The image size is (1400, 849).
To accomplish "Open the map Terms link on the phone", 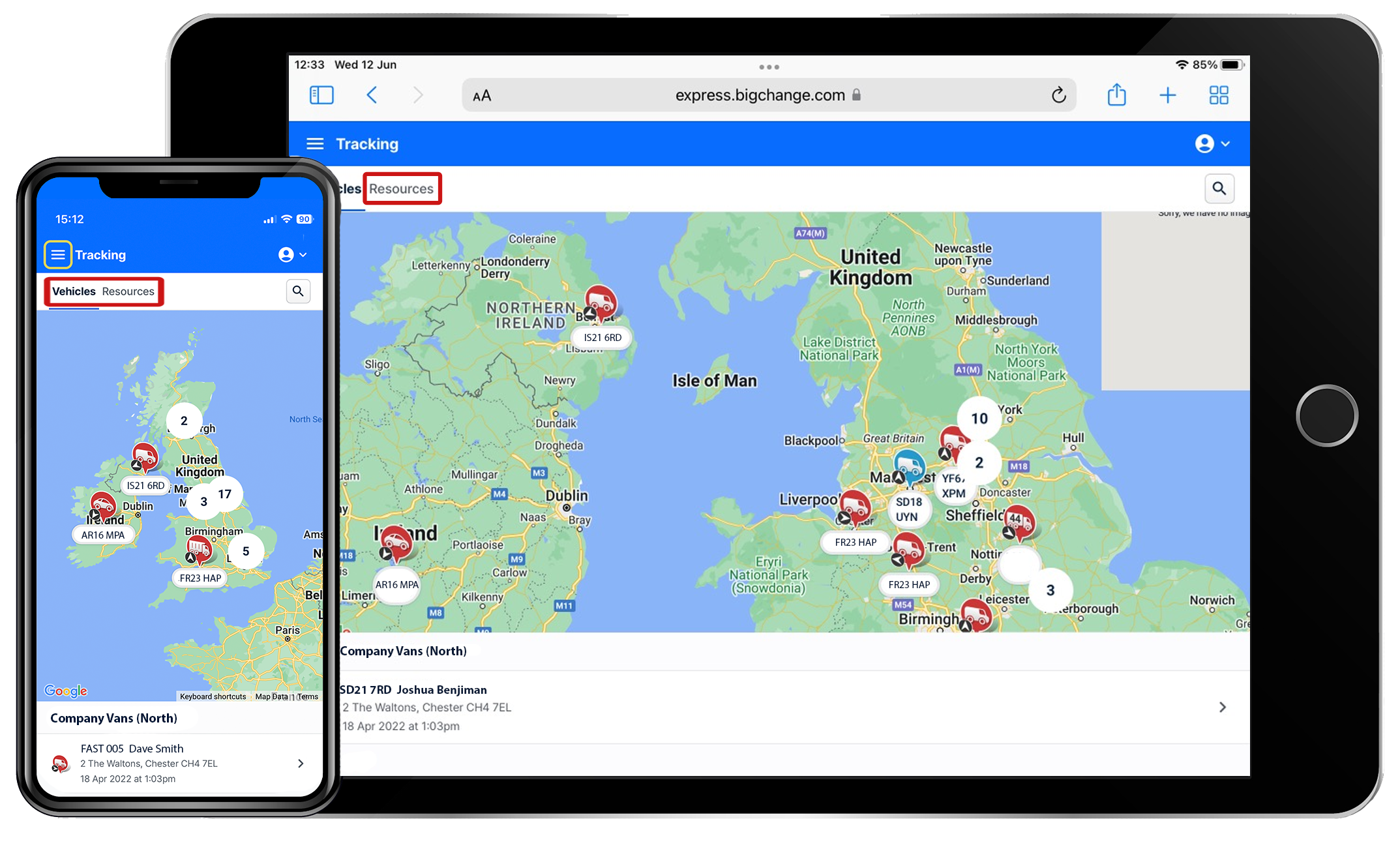I will (308, 696).
